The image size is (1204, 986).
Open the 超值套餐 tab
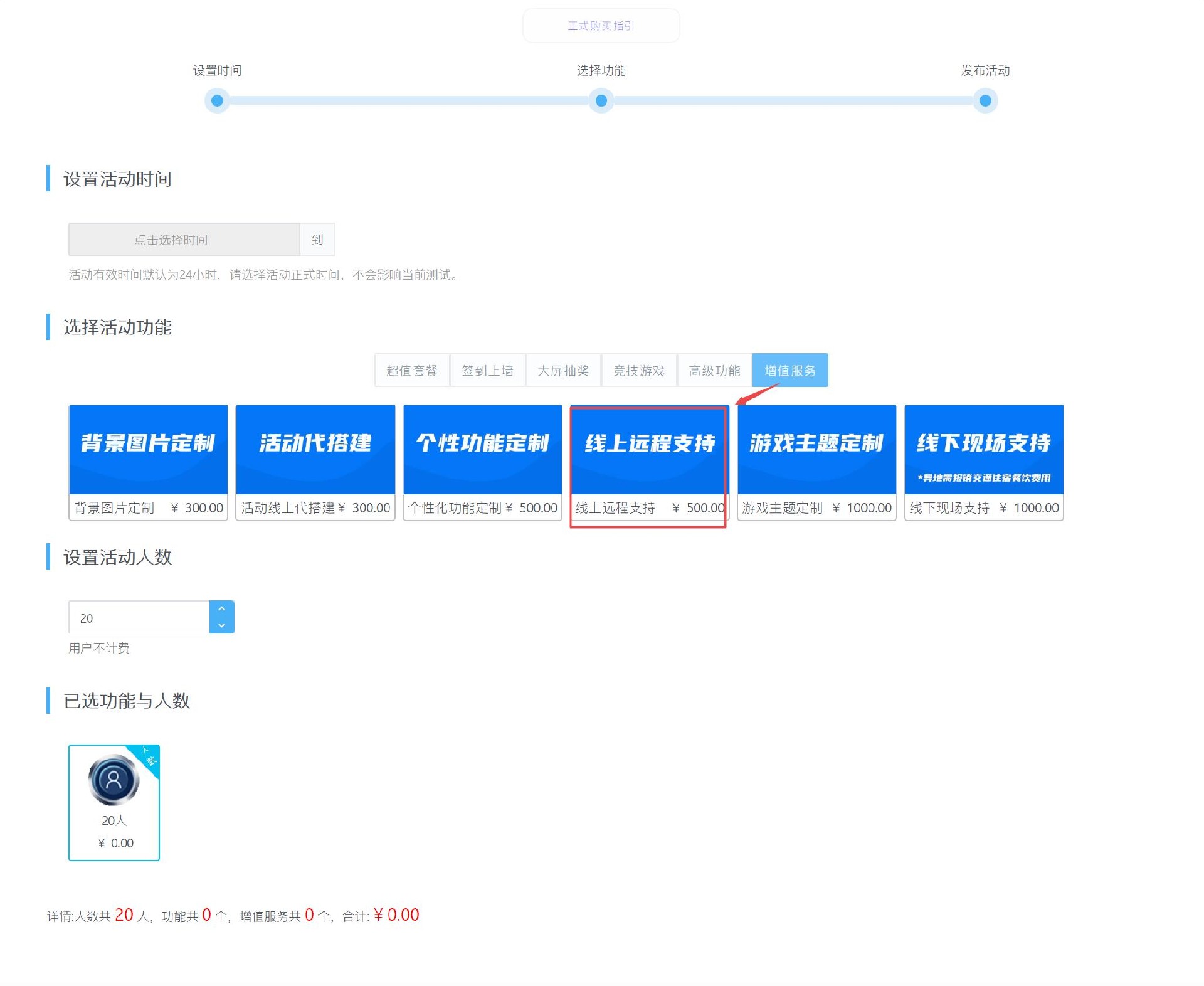point(412,371)
